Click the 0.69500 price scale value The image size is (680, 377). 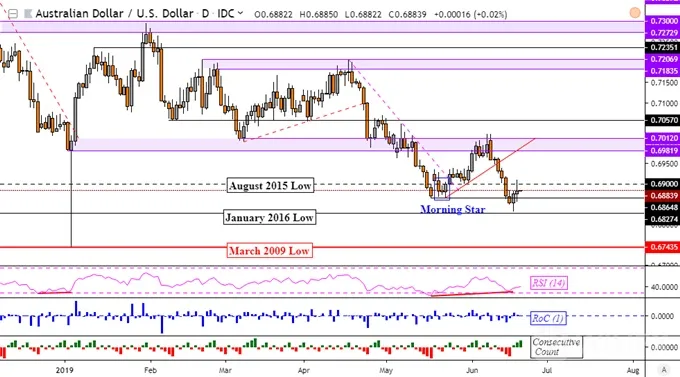coord(664,164)
